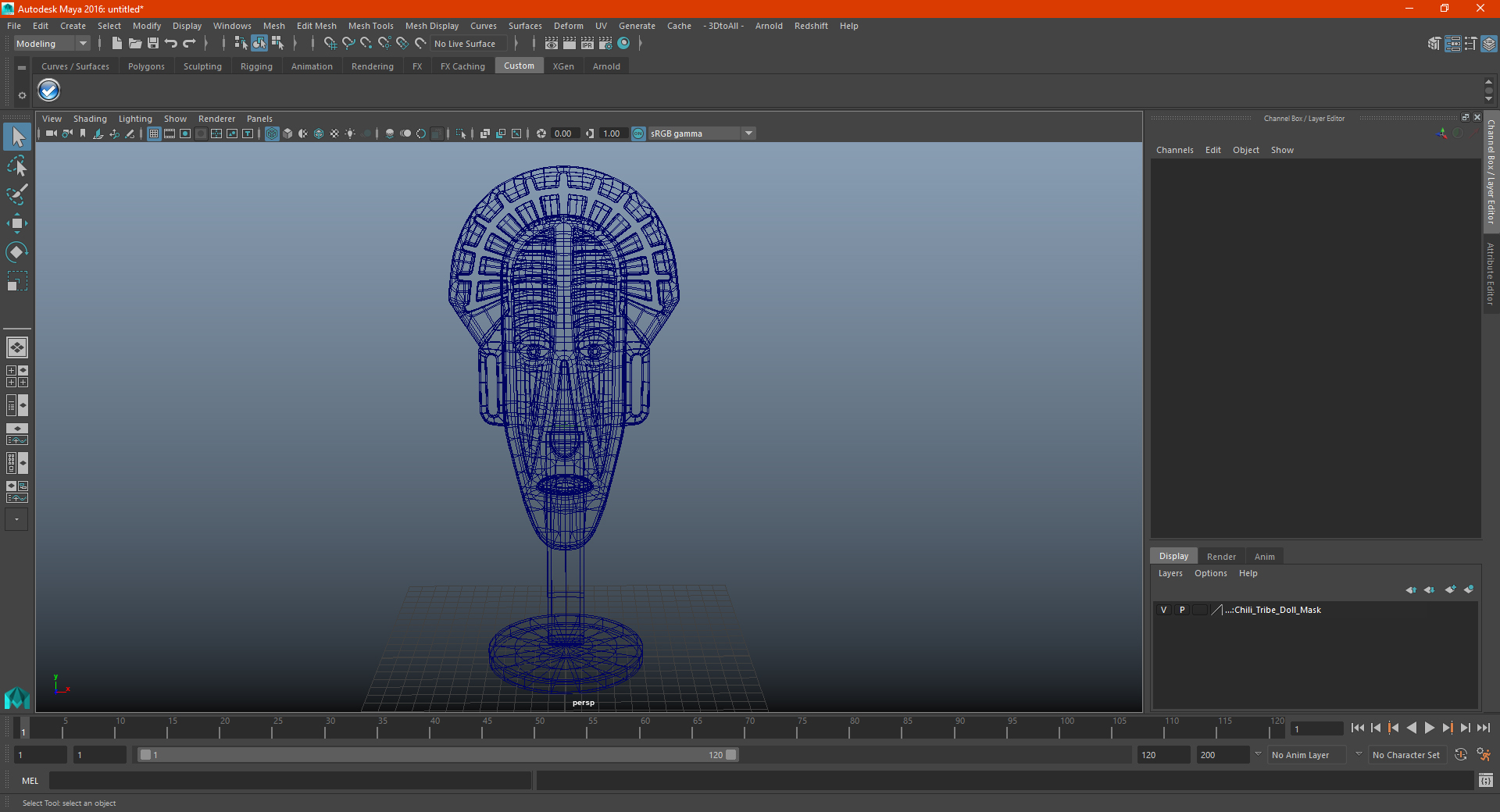Open the viewport Shading menu
Viewport: 1500px width, 812px height.
point(90,119)
